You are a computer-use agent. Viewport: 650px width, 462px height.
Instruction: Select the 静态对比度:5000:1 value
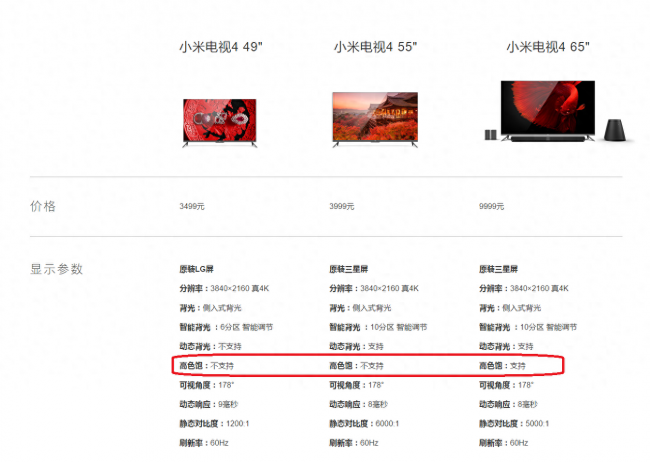point(514,423)
